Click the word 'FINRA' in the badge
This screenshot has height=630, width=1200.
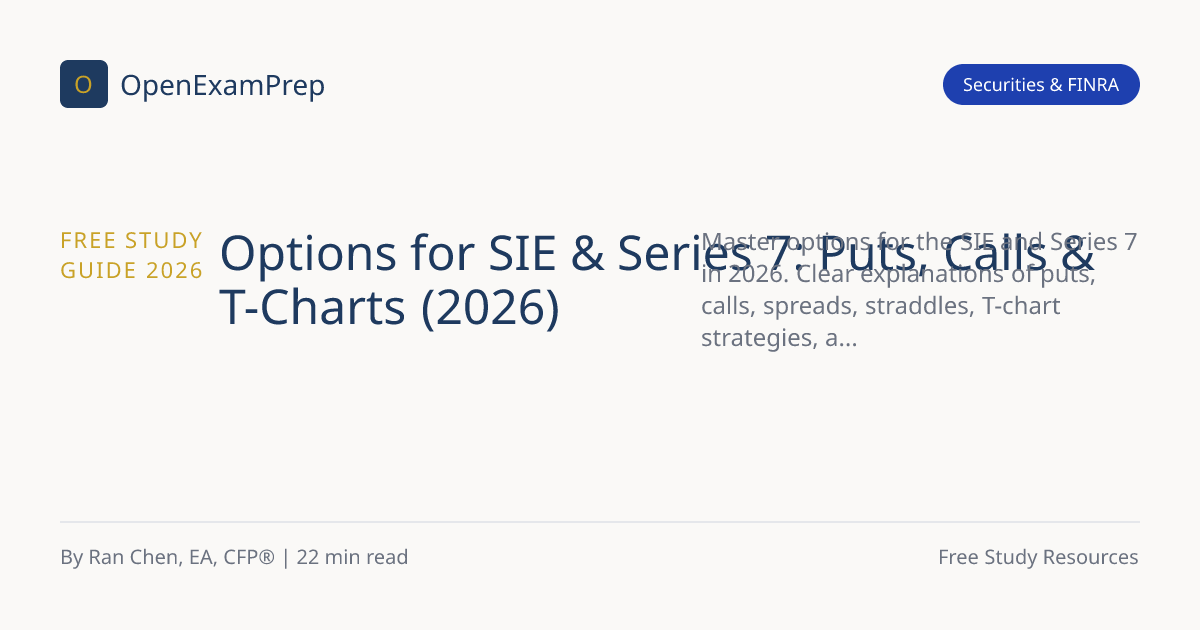pyautogui.click(x=1093, y=85)
